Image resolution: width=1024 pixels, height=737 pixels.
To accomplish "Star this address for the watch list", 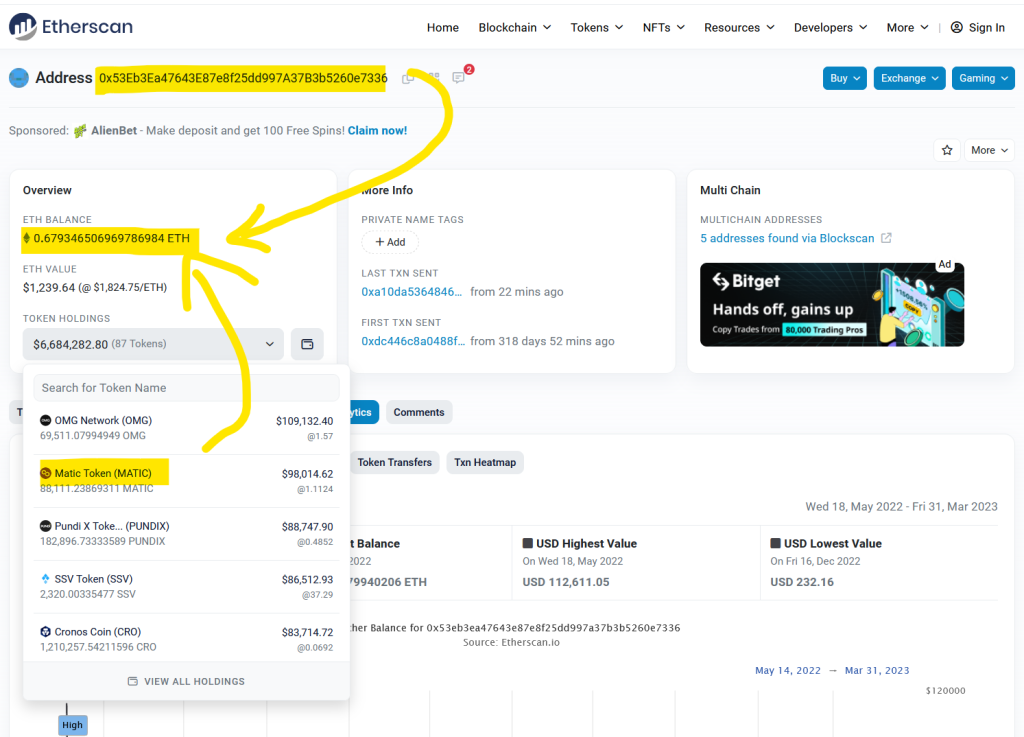I will tap(946, 150).
